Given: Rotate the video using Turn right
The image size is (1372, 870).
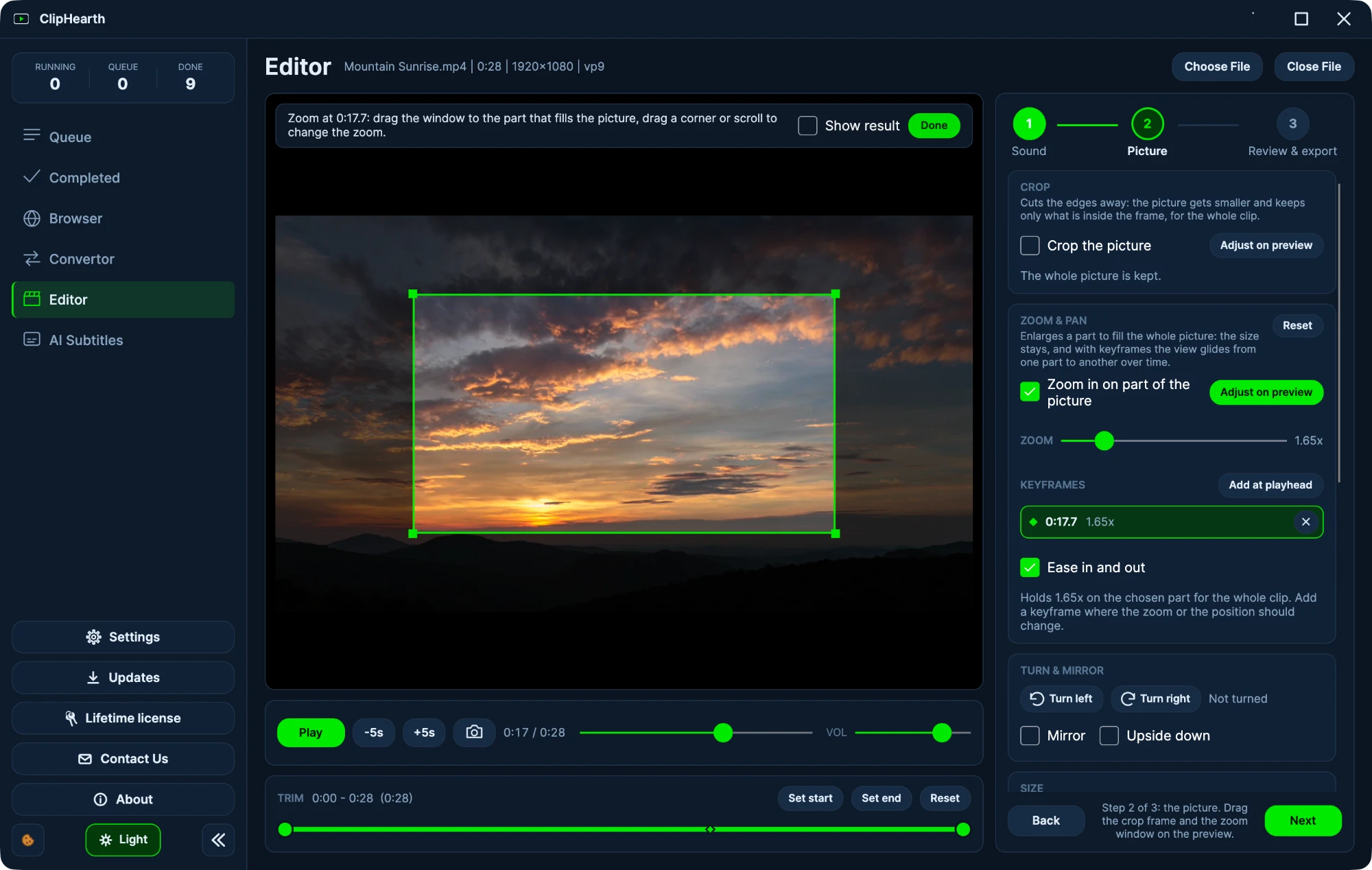Looking at the screenshot, I should click(x=1156, y=698).
